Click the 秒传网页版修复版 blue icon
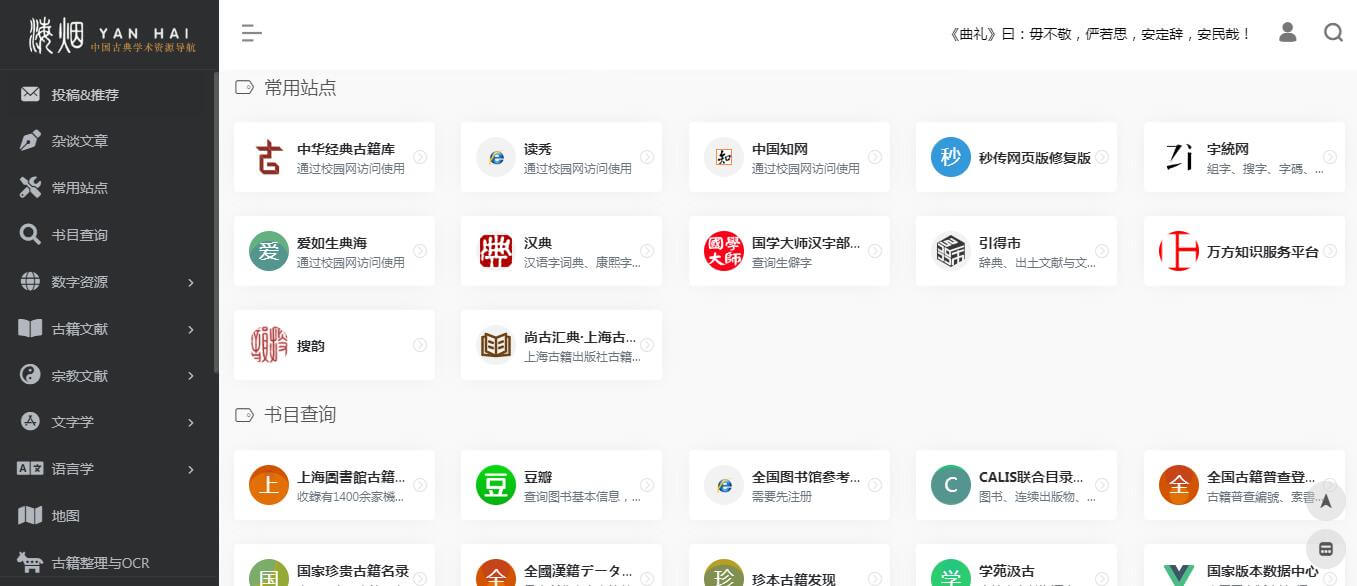Image resolution: width=1357 pixels, height=586 pixels. coord(950,157)
